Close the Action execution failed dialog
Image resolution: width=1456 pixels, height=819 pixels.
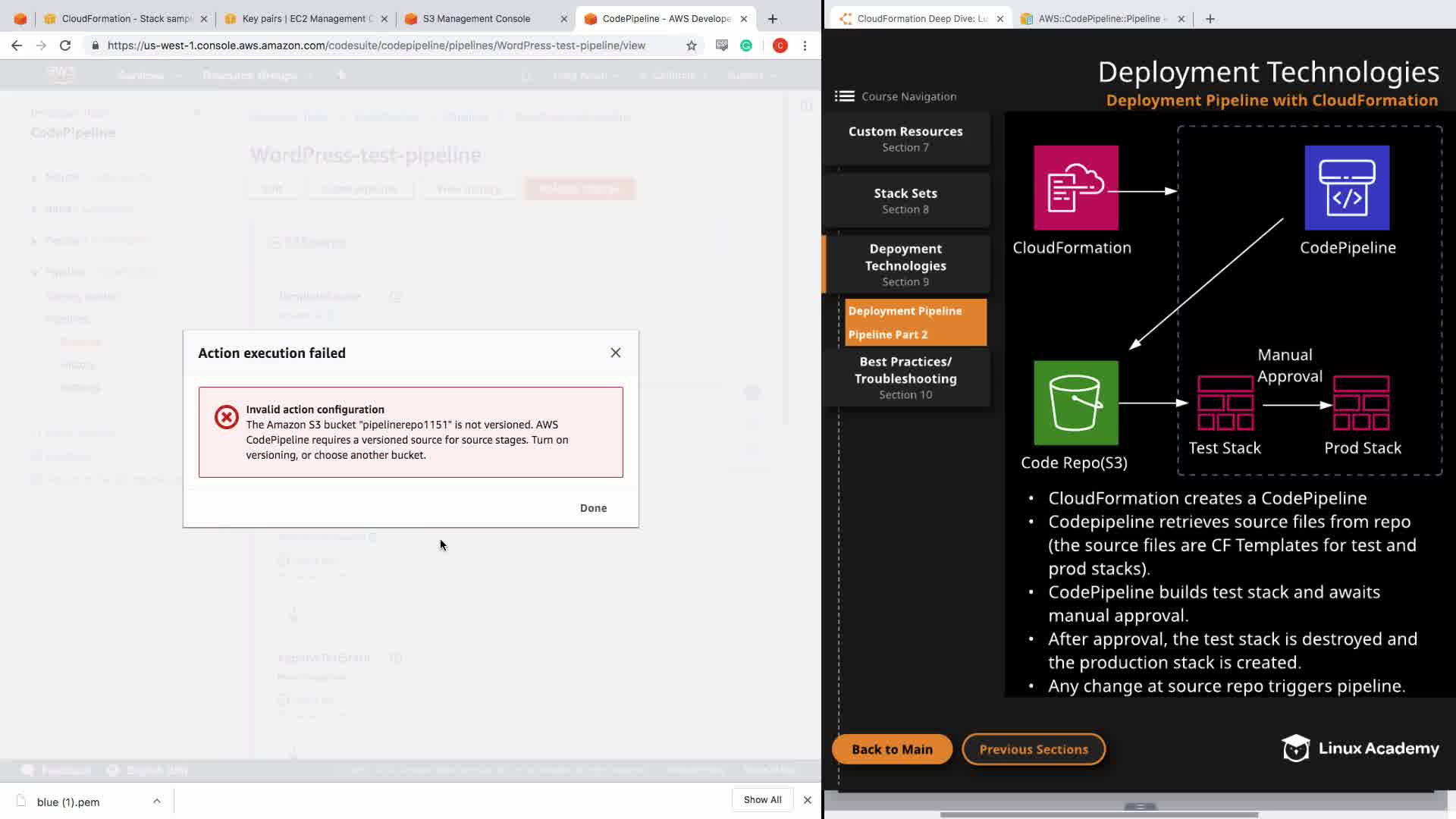pos(615,353)
